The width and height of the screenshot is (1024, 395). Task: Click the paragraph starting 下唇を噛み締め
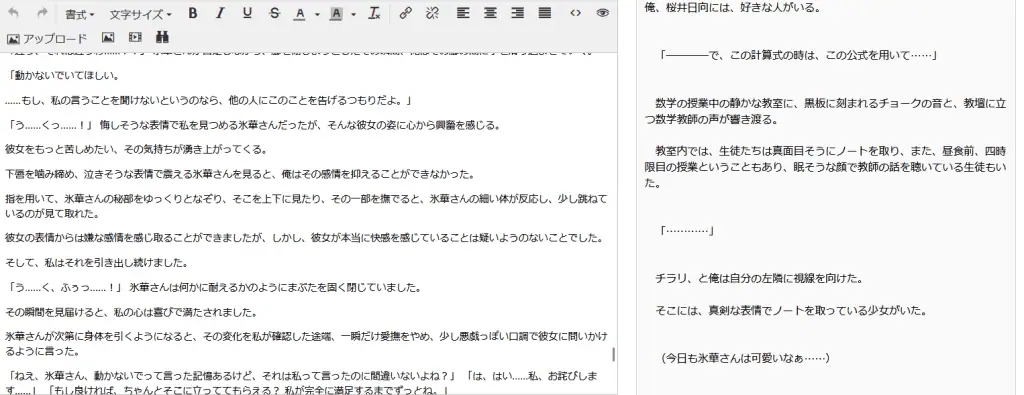(240, 174)
